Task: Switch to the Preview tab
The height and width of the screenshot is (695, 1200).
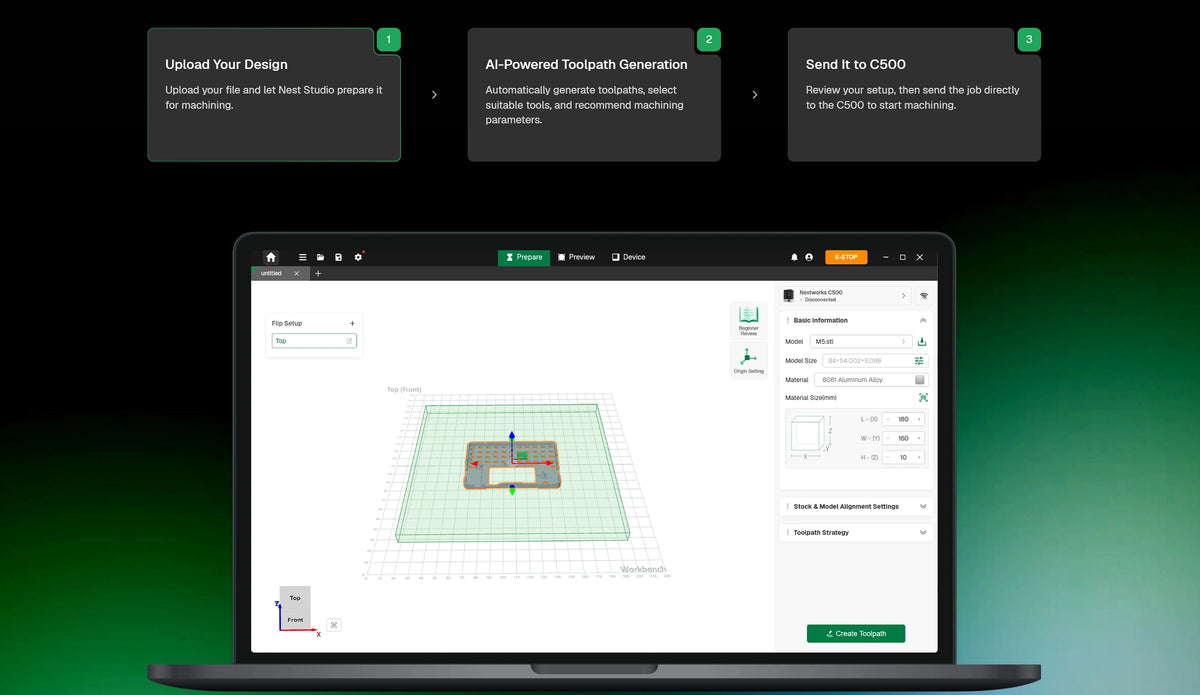Action: pyautogui.click(x=576, y=257)
